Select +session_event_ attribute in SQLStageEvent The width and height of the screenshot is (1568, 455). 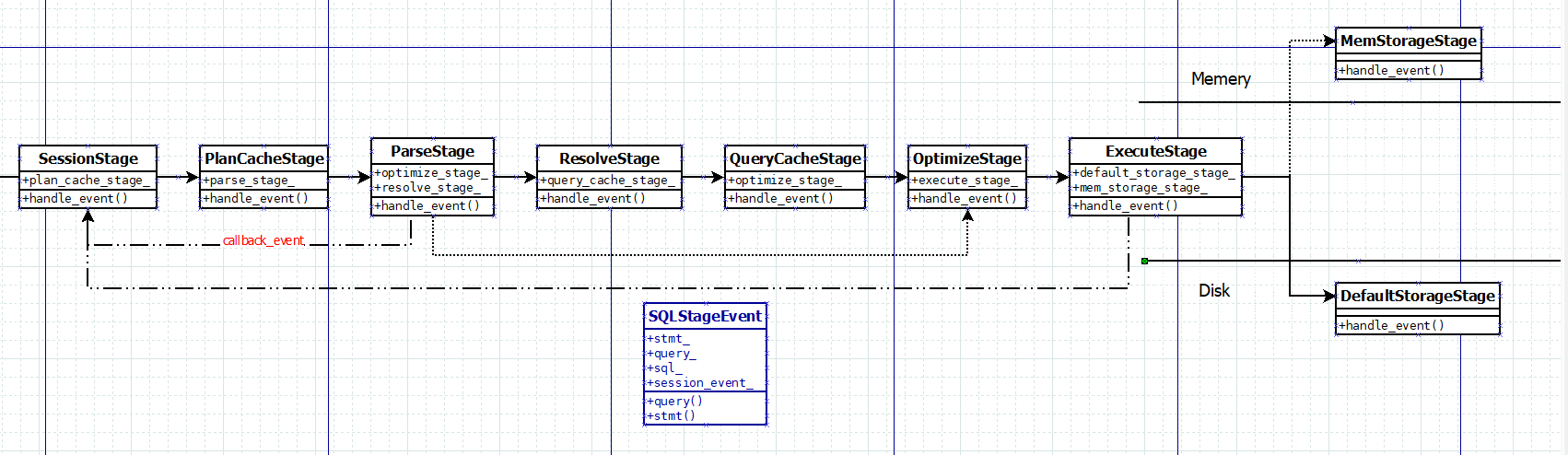(699, 383)
